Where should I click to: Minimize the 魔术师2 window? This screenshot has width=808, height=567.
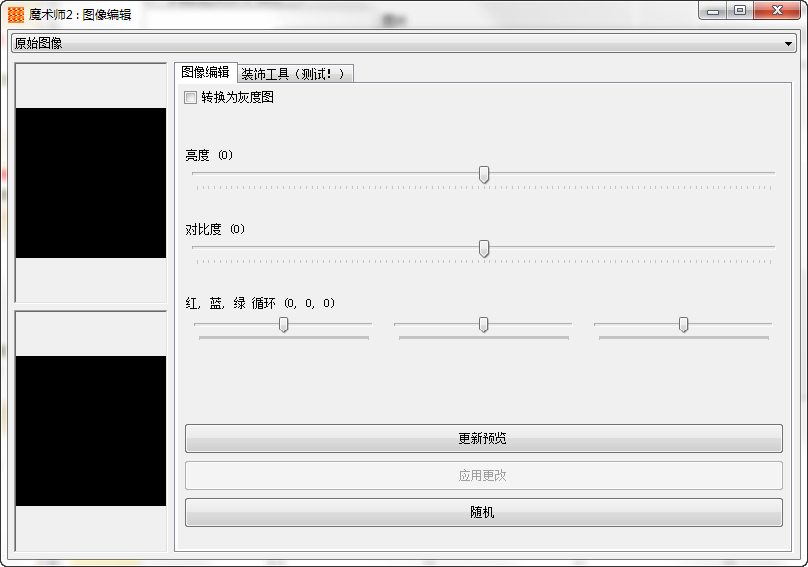point(713,10)
